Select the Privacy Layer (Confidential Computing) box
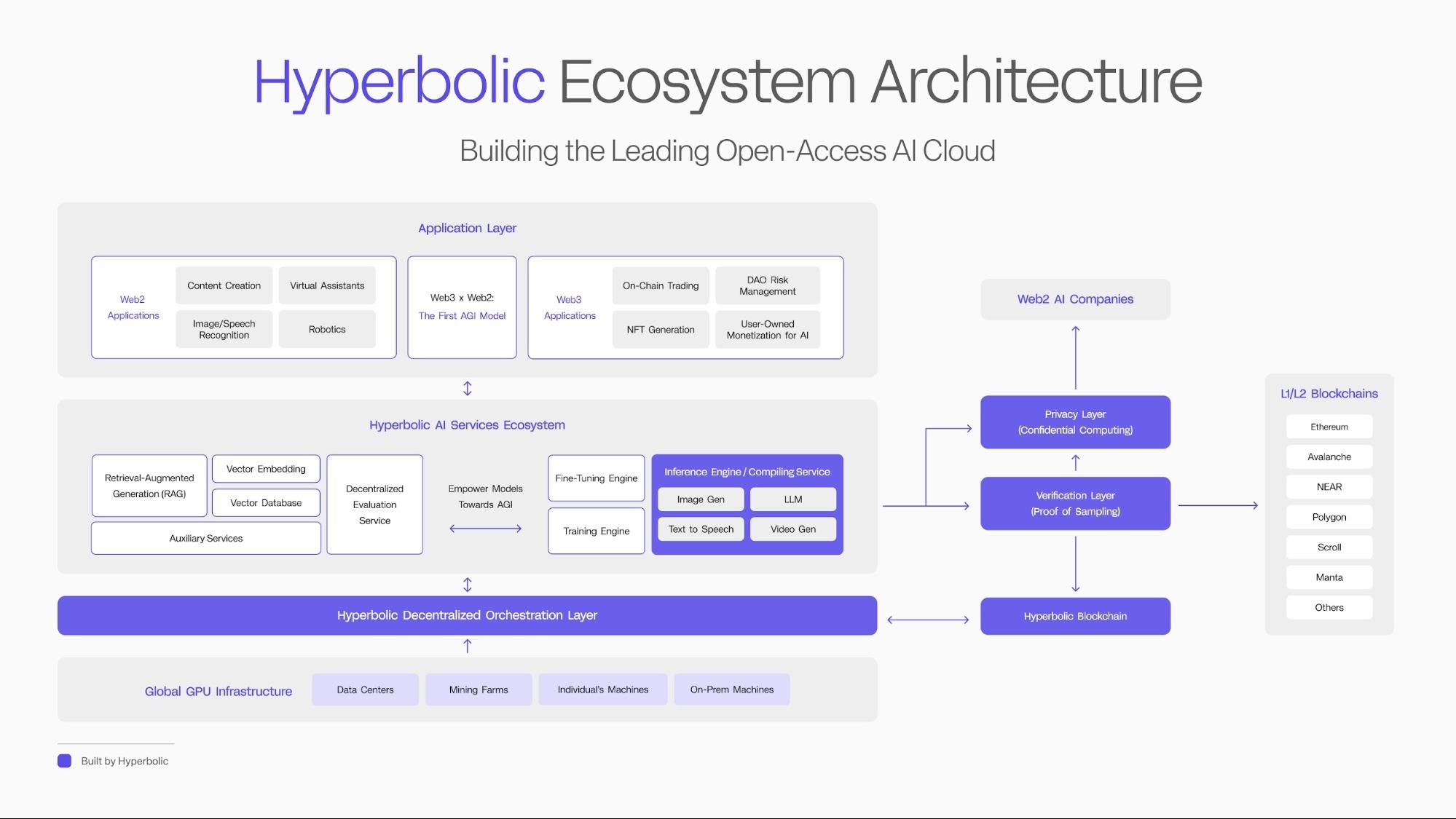This screenshot has width=1456, height=819. tap(1075, 422)
